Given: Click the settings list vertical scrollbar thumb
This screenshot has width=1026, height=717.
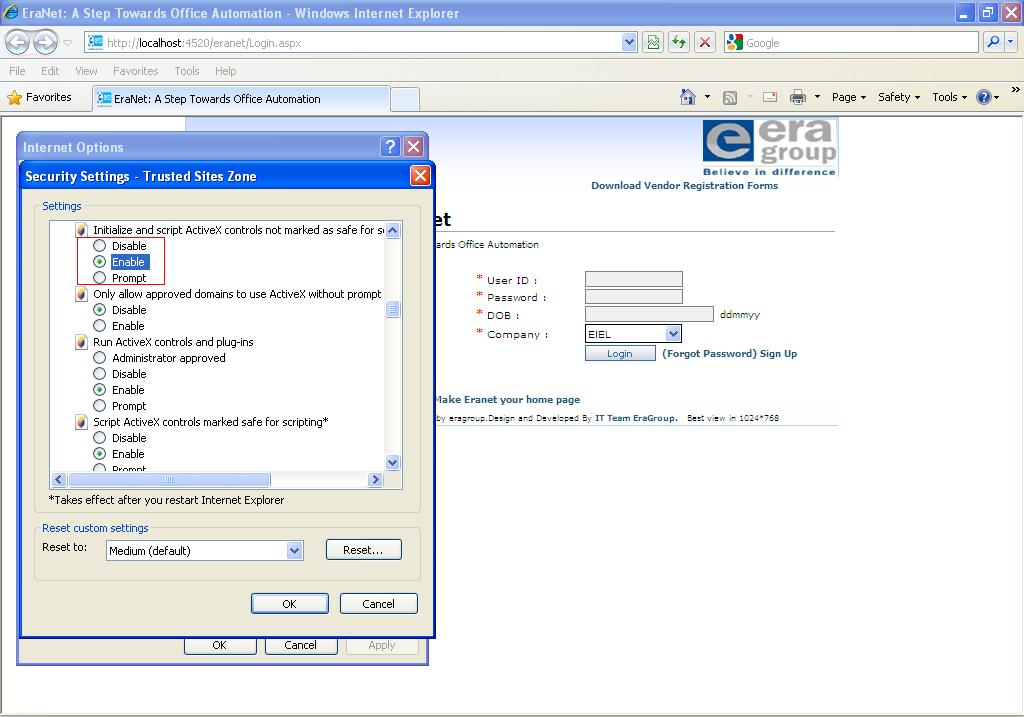Looking at the screenshot, I should [393, 309].
